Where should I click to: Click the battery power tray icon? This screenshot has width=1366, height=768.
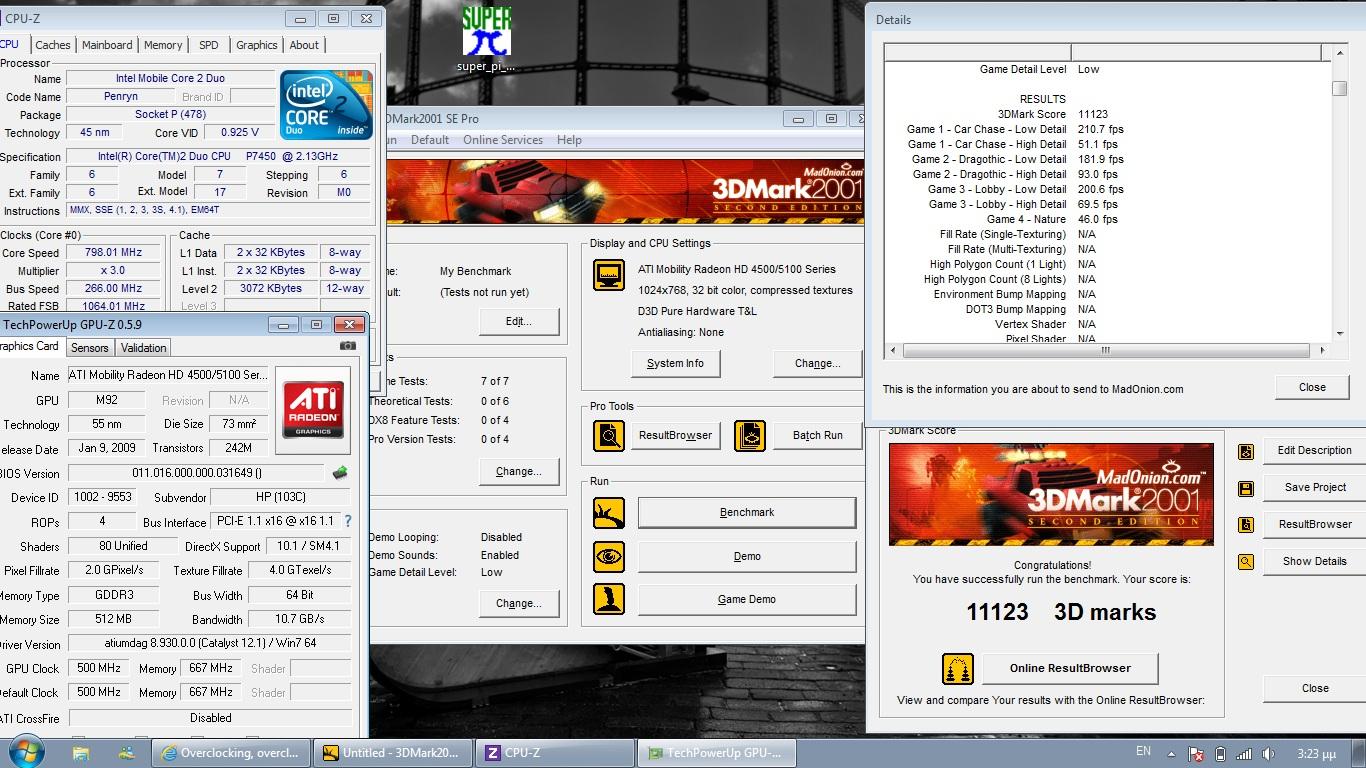(1218, 754)
